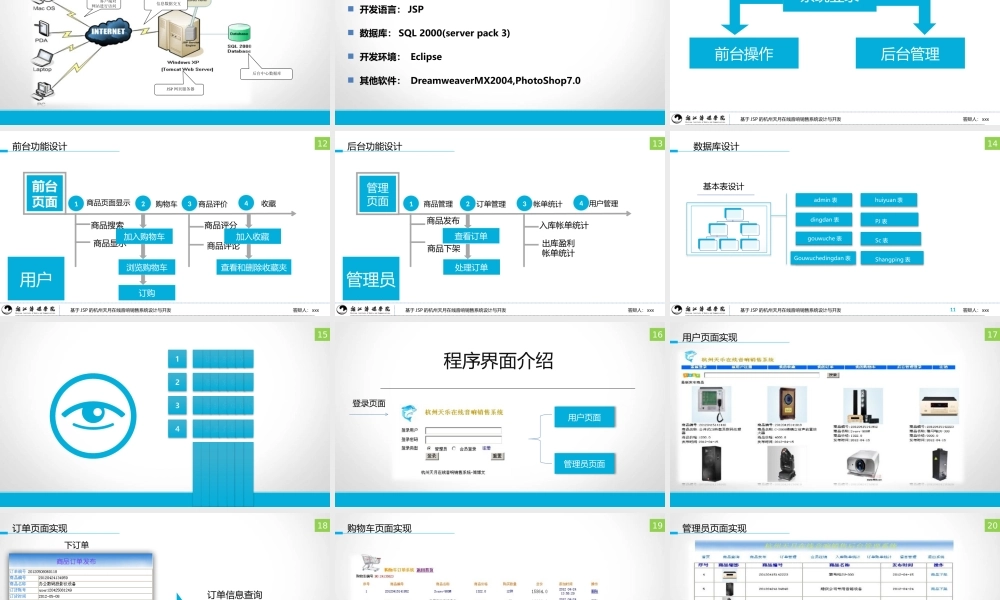
Task: Click the dolphin logo on the user page slide
Action: (689, 355)
